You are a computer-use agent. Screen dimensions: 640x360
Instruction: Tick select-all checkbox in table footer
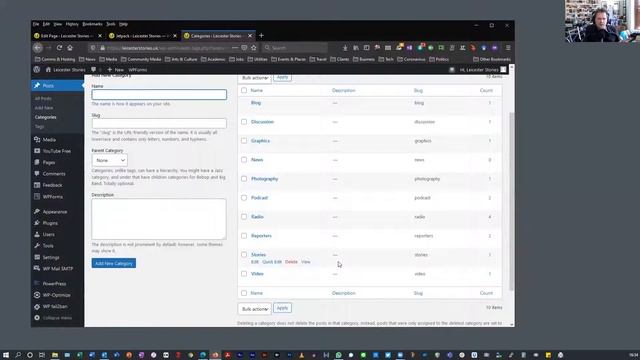pyautogui.click(x=244, y=293)
